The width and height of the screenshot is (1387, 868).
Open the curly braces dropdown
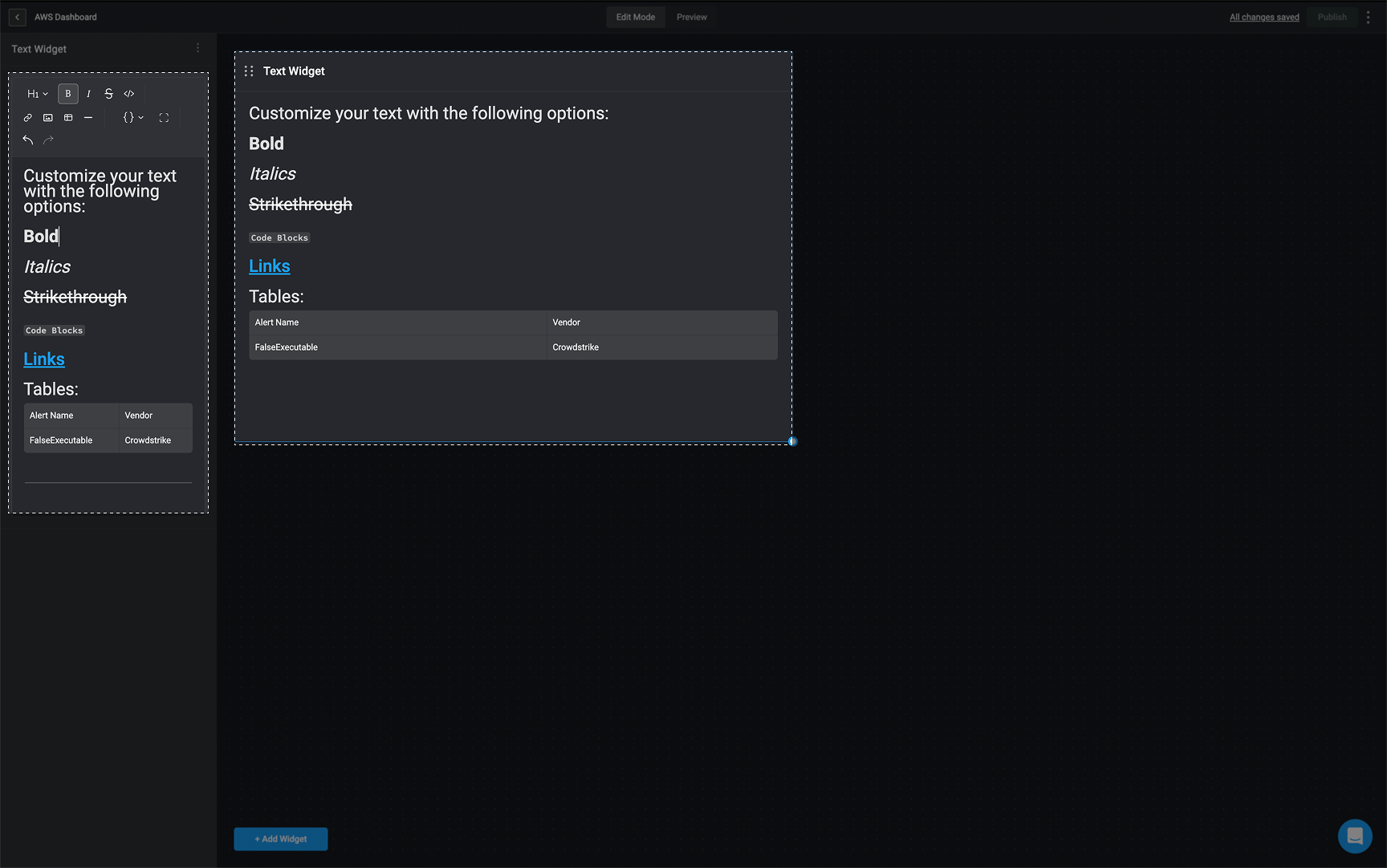133,118
